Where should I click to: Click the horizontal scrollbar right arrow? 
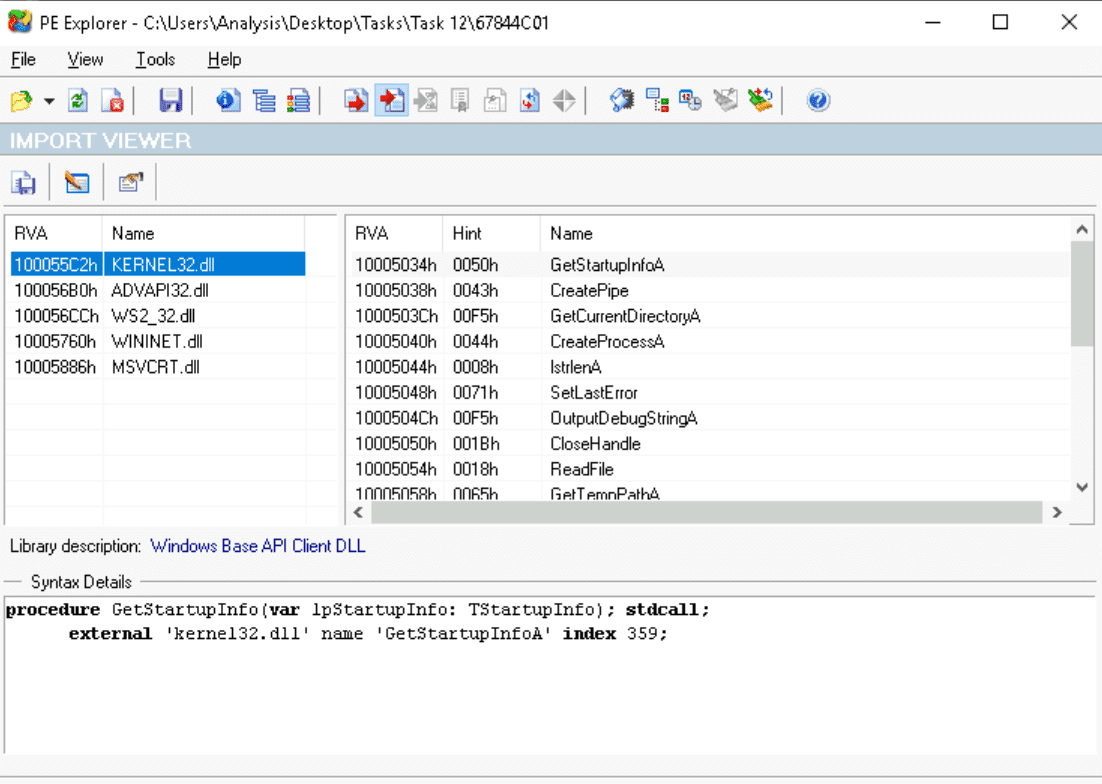pos(1056,513)
